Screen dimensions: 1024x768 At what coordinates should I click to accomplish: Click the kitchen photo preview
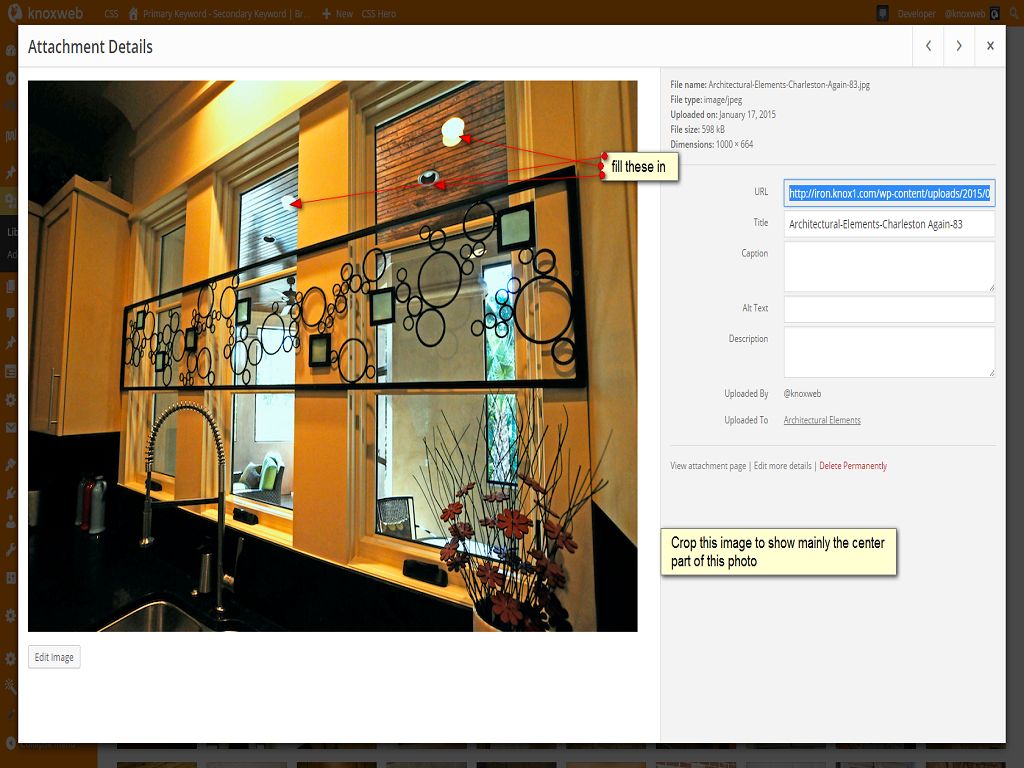332,356
